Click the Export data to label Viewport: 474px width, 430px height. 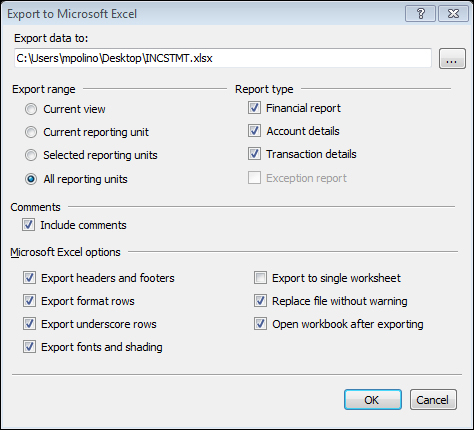[51, 38]
